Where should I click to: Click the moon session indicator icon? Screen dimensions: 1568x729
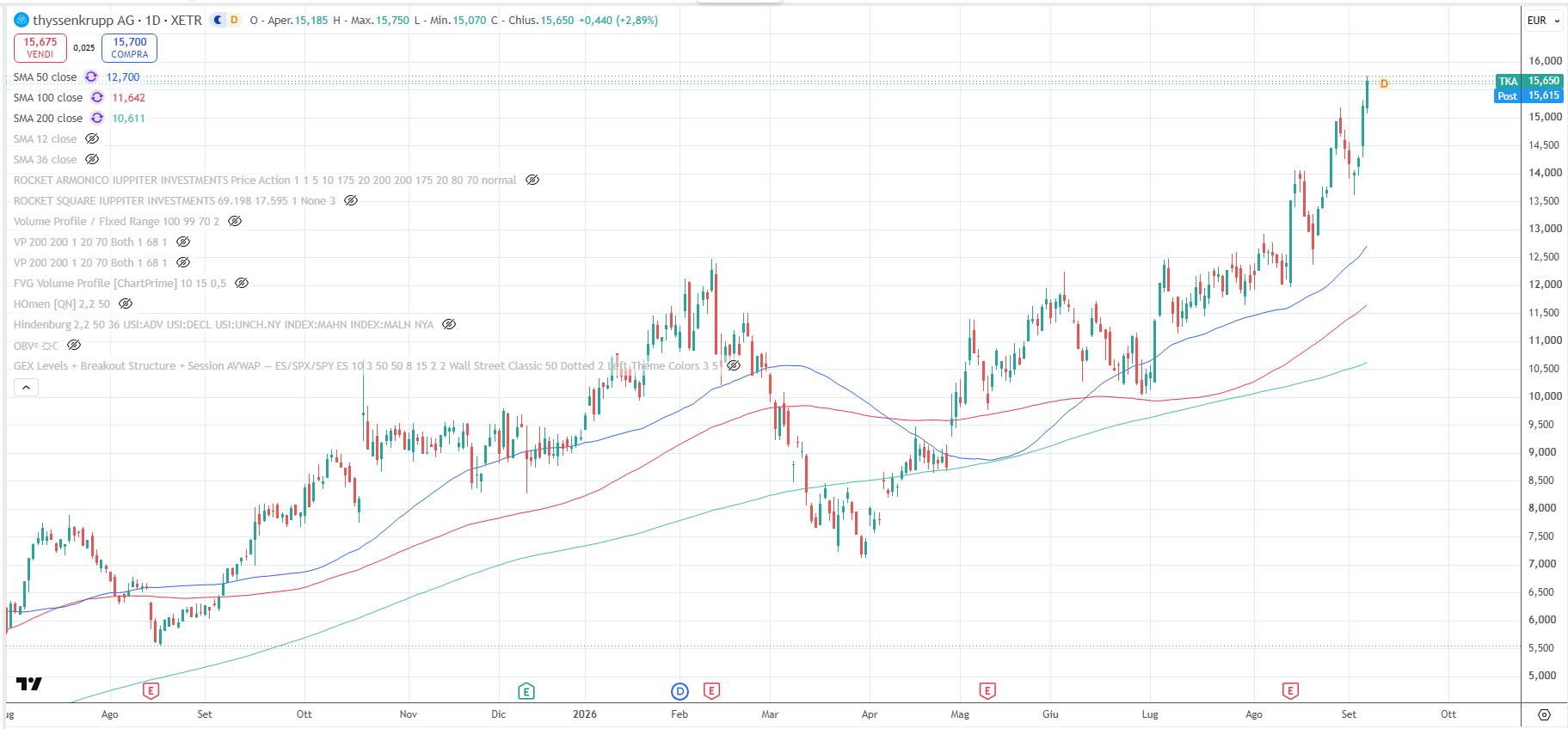coord(218,20)
